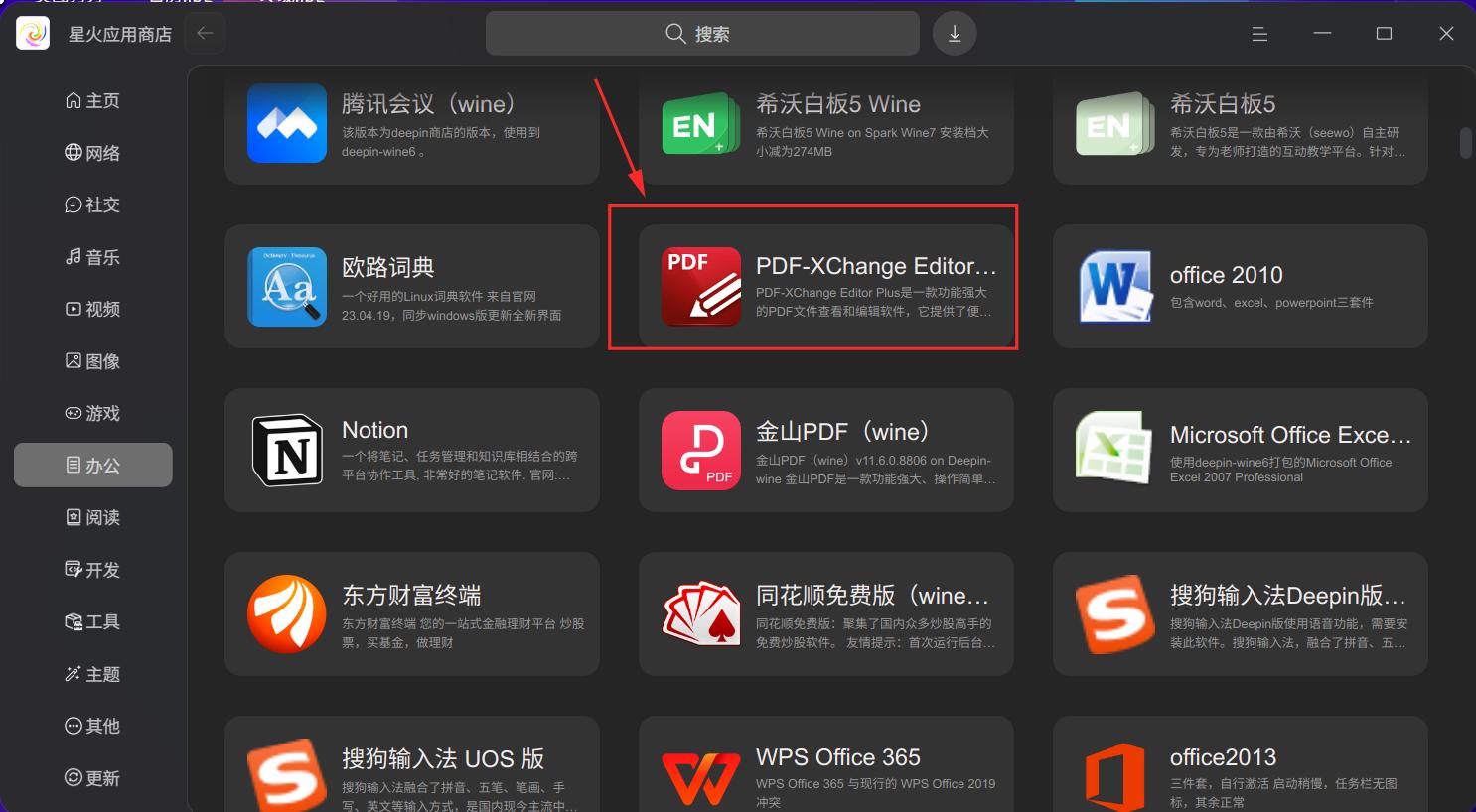Click the 同花顺免费版 cards icon

pos(701,613)
